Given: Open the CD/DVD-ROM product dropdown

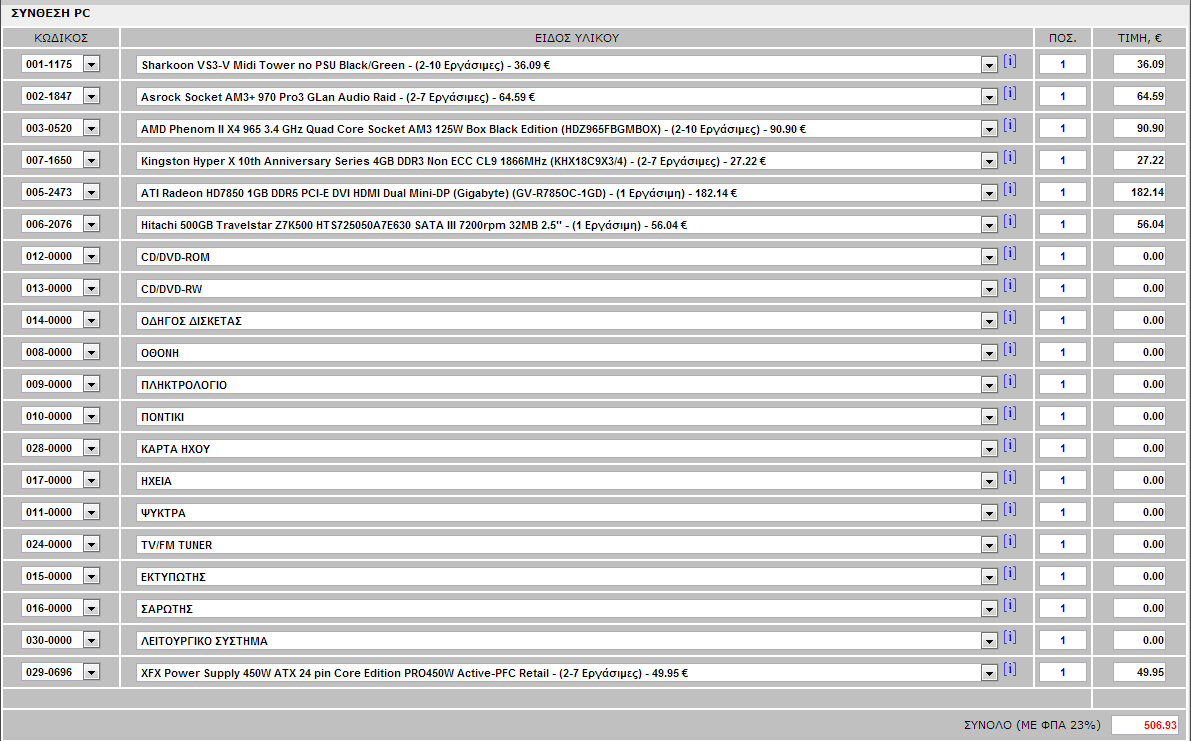Looking at the screenshot, I should click(989, 257).
